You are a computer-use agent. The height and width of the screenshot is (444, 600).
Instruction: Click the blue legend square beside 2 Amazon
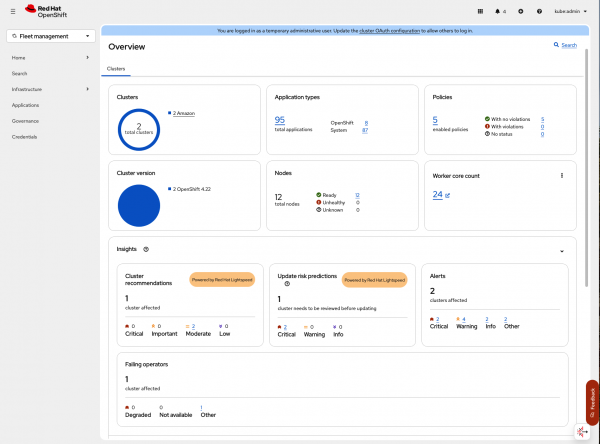coord(170,113)
